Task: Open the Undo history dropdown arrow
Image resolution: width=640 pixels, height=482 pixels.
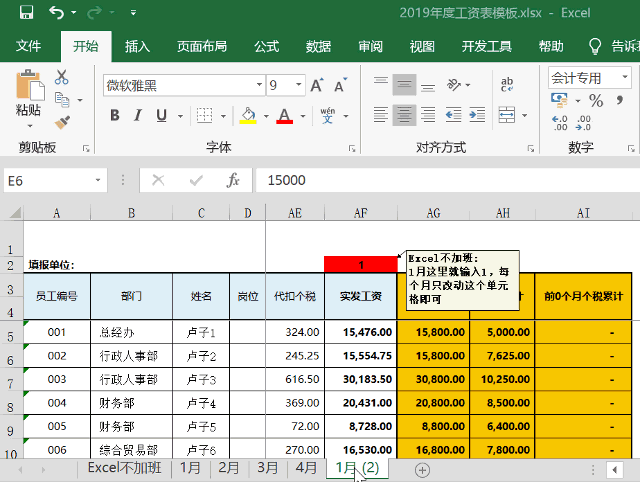Action: coord(74,13)
